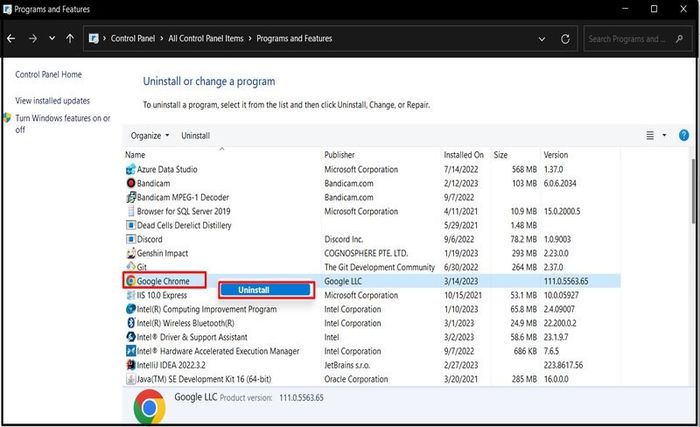Click The Git Development Community publisher cell
The image size is (700, 427).
[379, 267]
